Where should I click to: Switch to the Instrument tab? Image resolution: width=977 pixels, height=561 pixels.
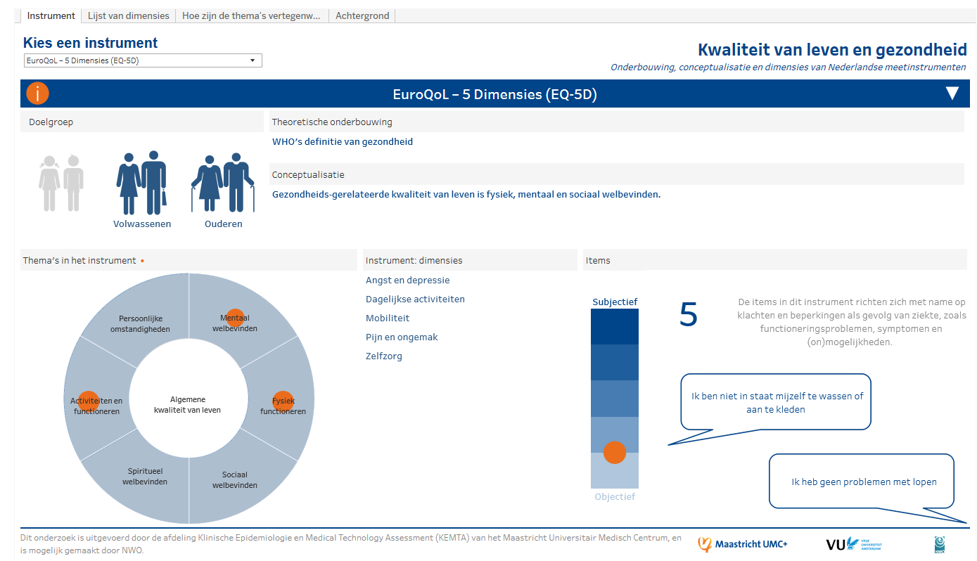(x=51, y=16)
